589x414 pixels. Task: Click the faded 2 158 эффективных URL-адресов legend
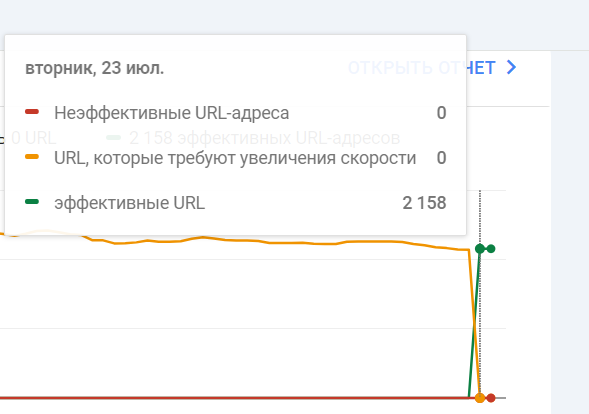(264, 138)
